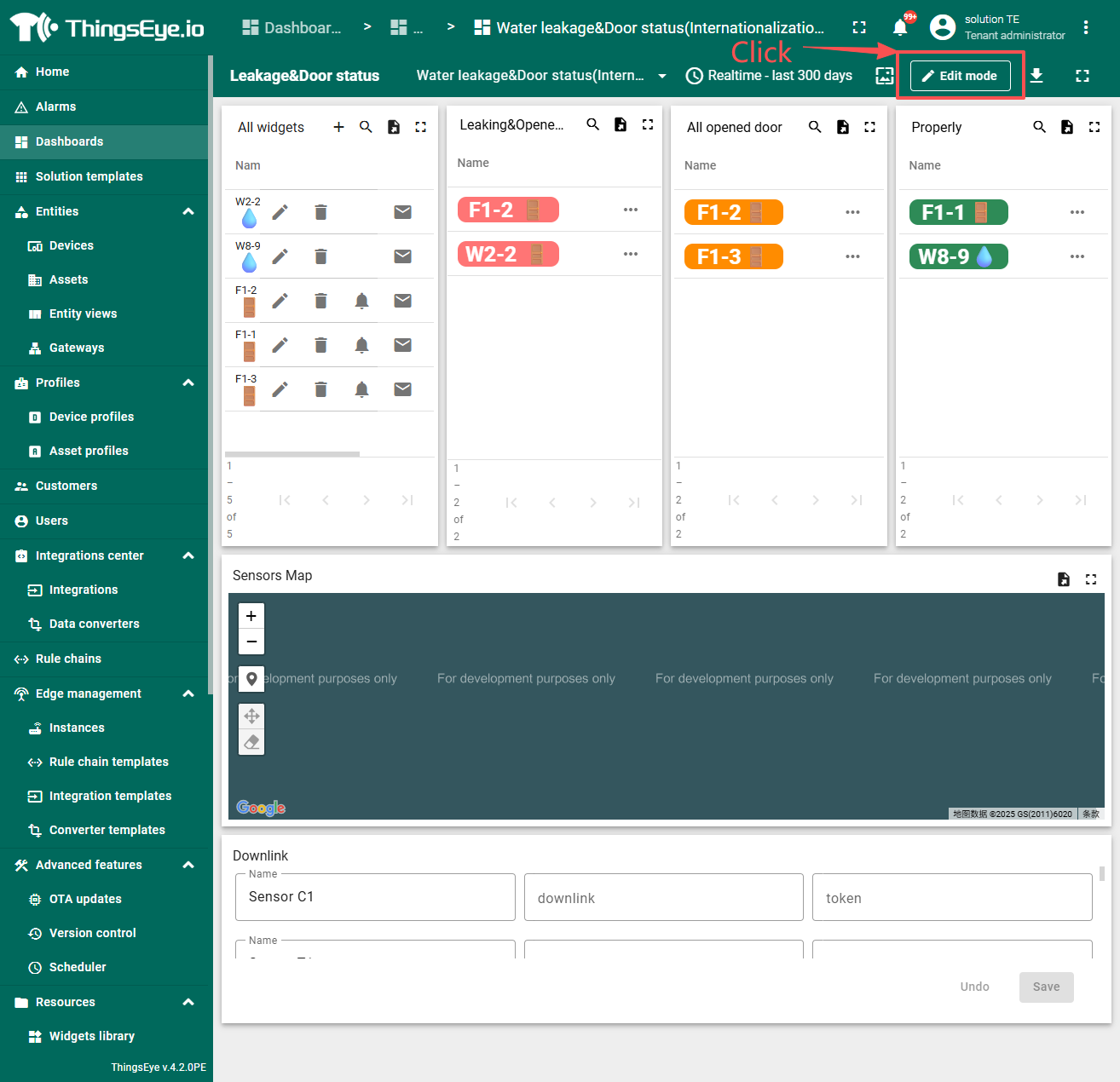Click the pencil edit icon for W2-2

pyautogui.click(x=280, y=212)
